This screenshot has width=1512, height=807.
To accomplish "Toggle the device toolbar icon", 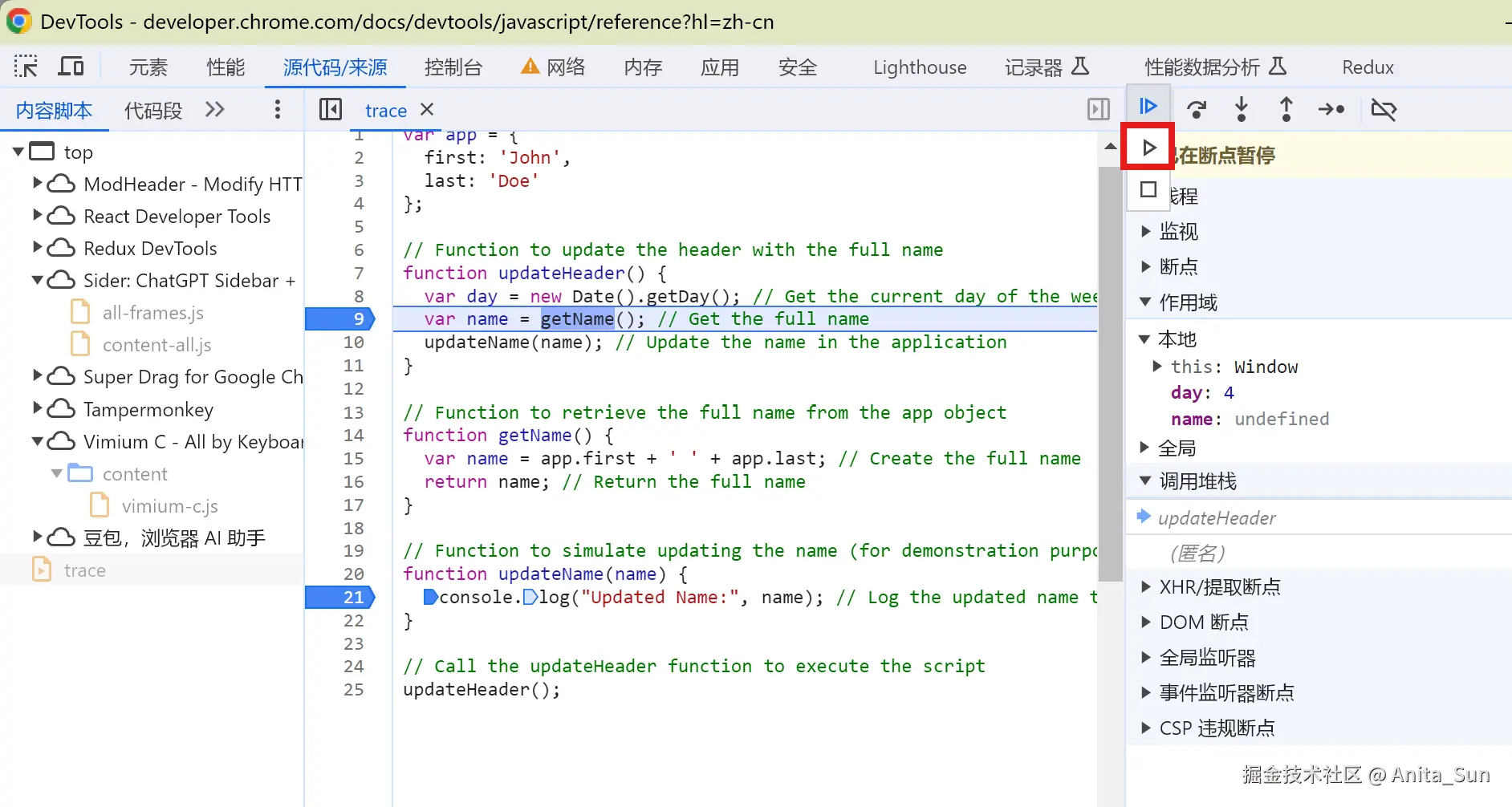I will pos(71,67).
